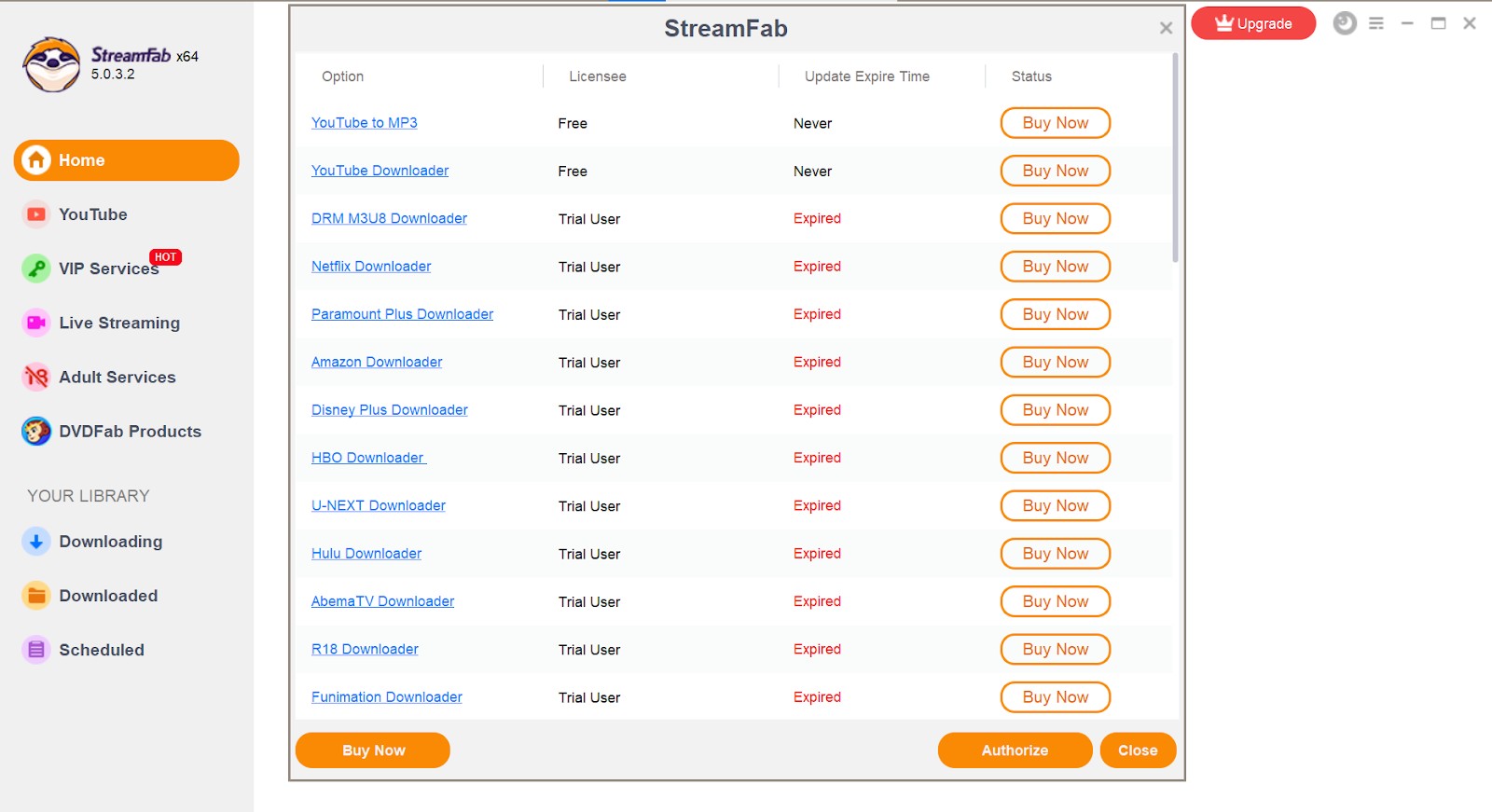Buy Now for AbemaTV Downloader
This screenshot has width=1492, height=812.
pyautogui.click(x=1056, y=601)
